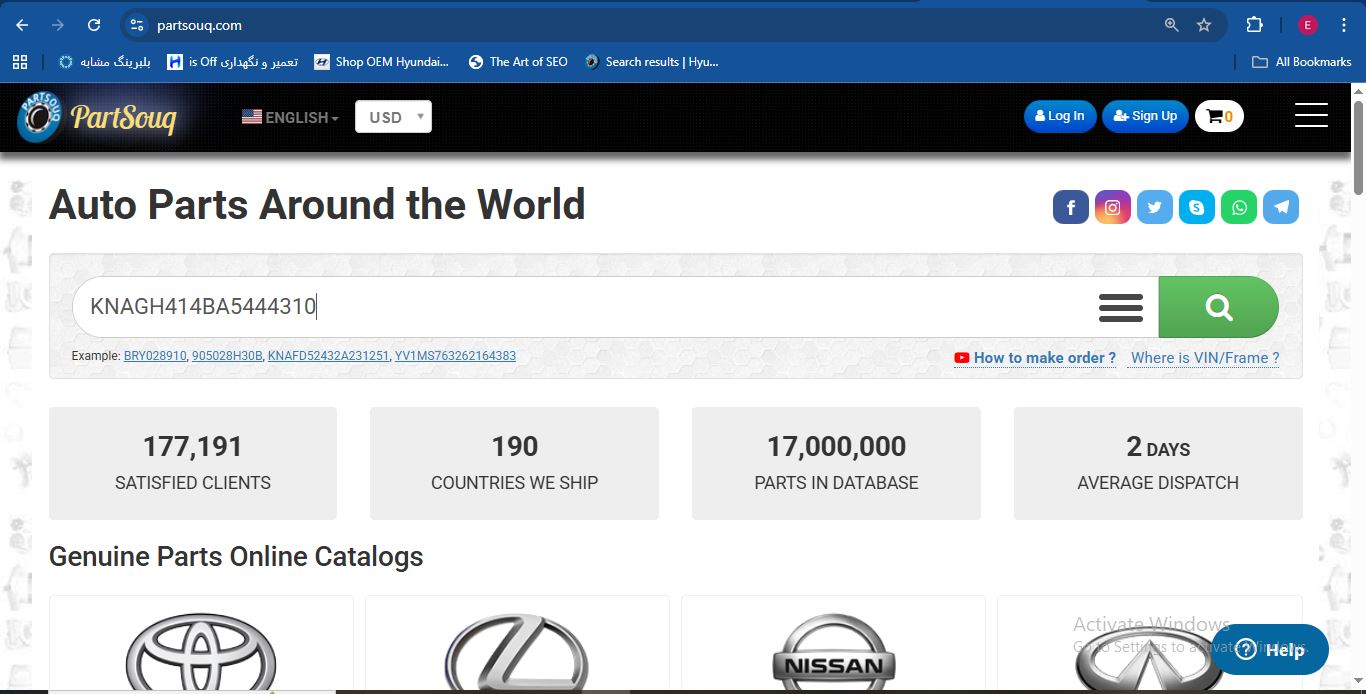The width and height of the screenshot is (1366, 694).
Task: Click 'Genuine Parts Online Catalogs' heading
Action: point(236,556)
